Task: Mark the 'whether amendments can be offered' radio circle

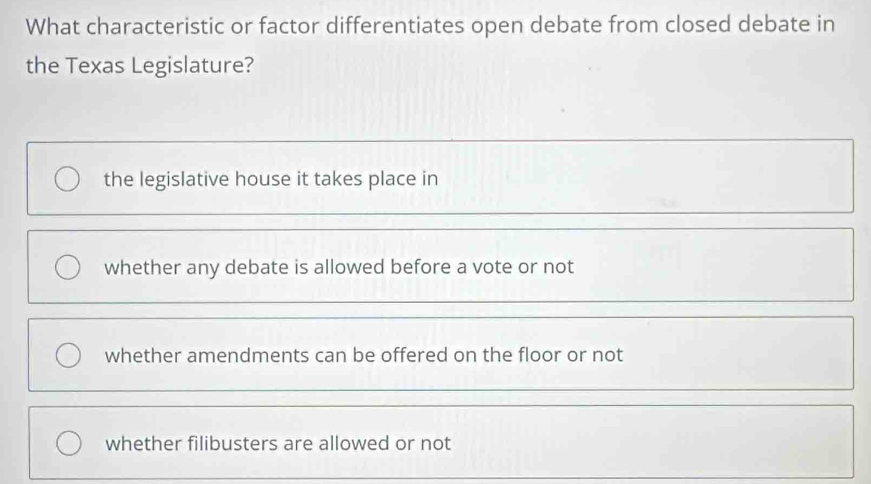Action: (x=67, y=356)
